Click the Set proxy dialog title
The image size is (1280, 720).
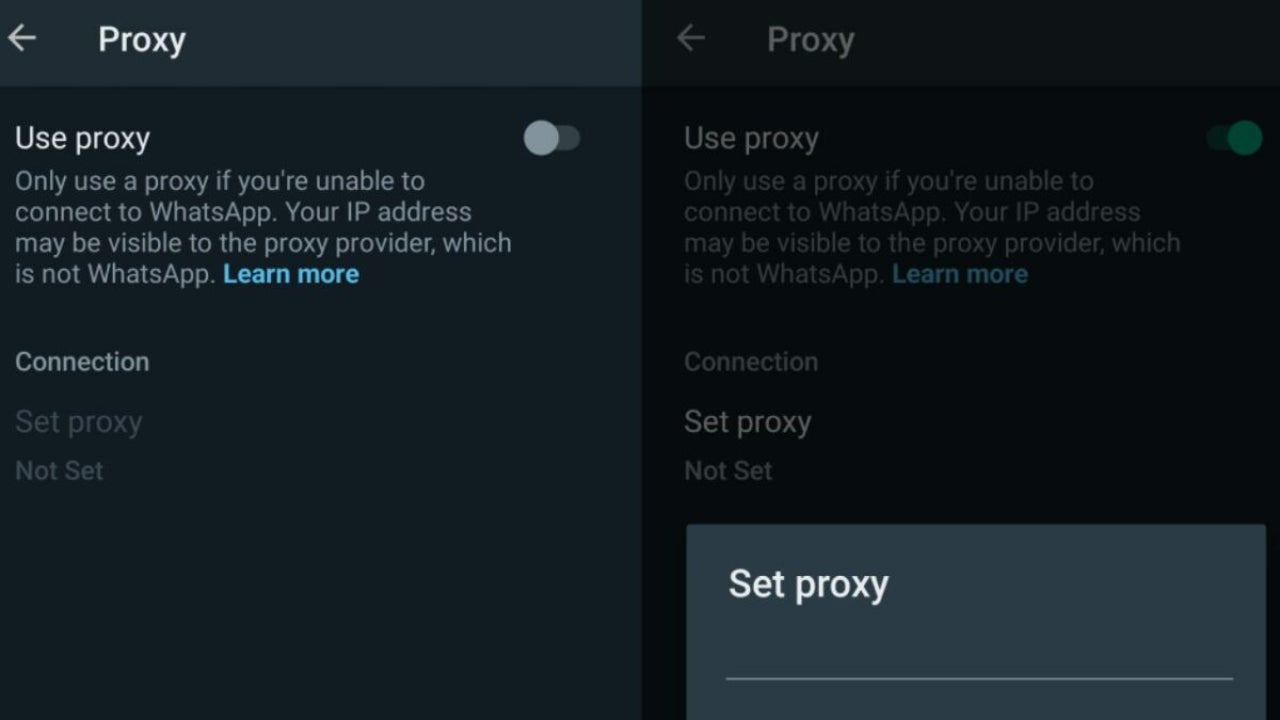(808, 584)
